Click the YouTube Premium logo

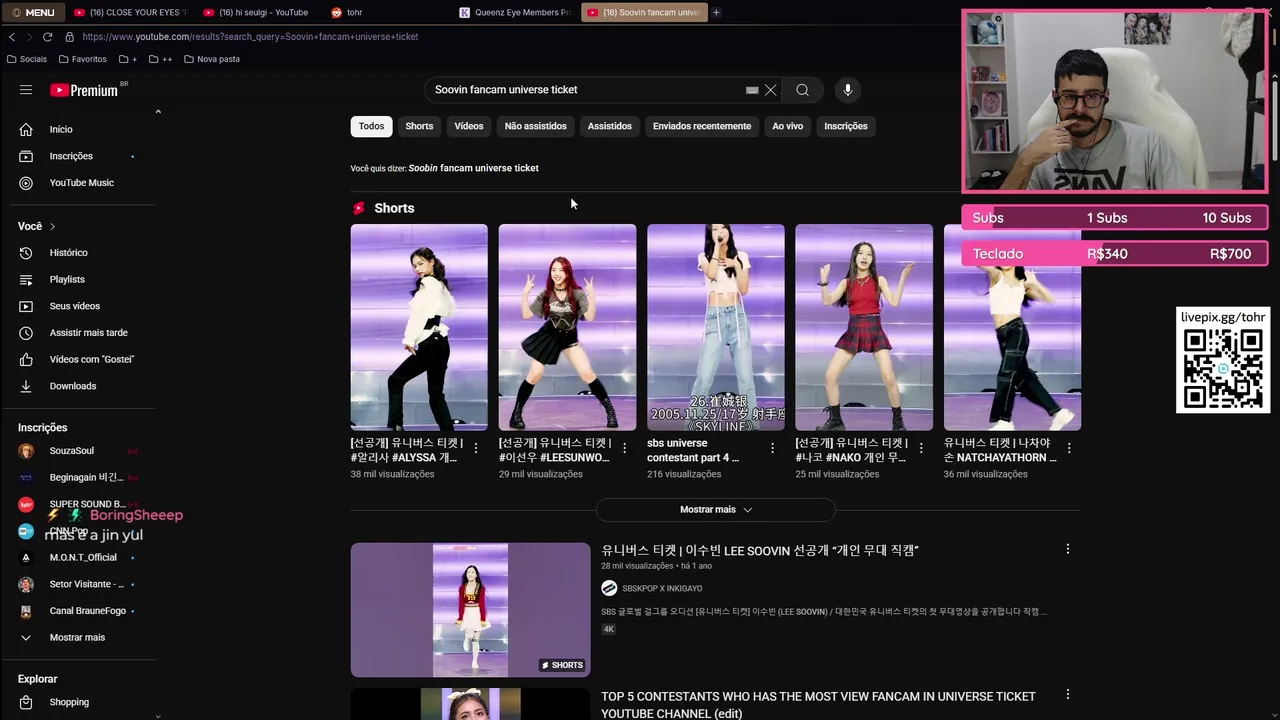(x=85, y=90)
